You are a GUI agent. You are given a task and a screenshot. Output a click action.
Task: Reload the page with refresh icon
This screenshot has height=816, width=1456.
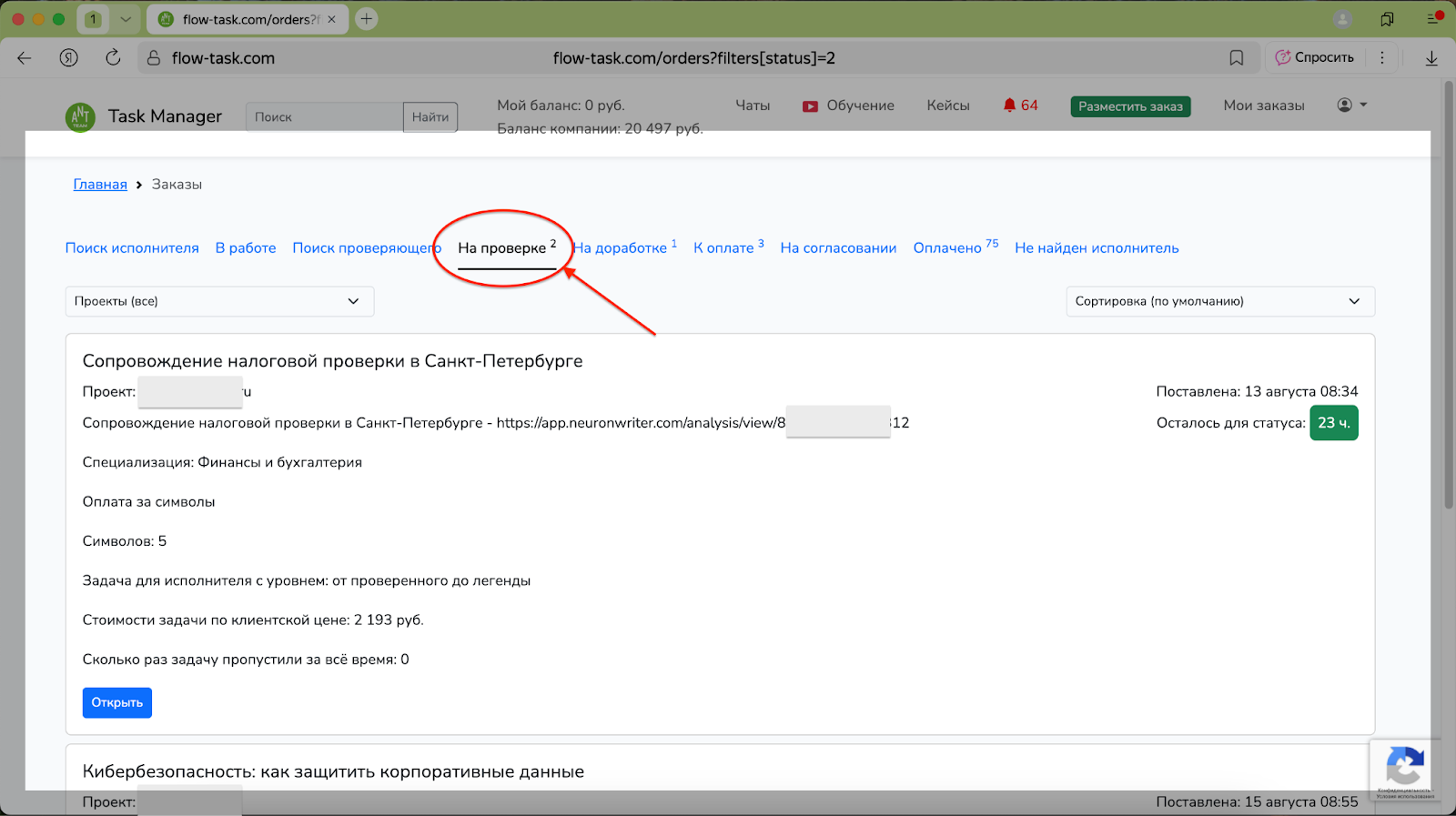coord(113,58)
